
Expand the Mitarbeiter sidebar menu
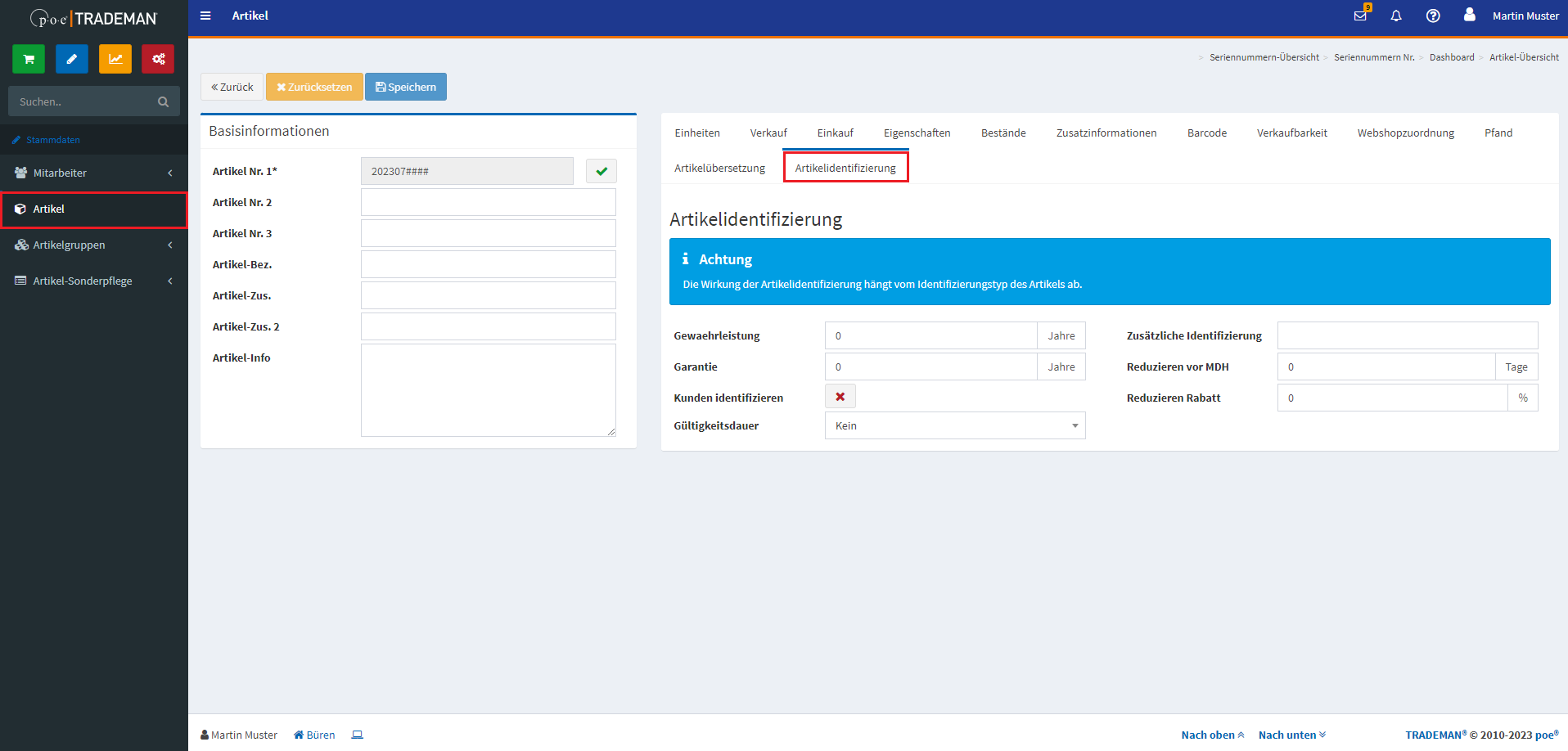[x=94, y=173]
